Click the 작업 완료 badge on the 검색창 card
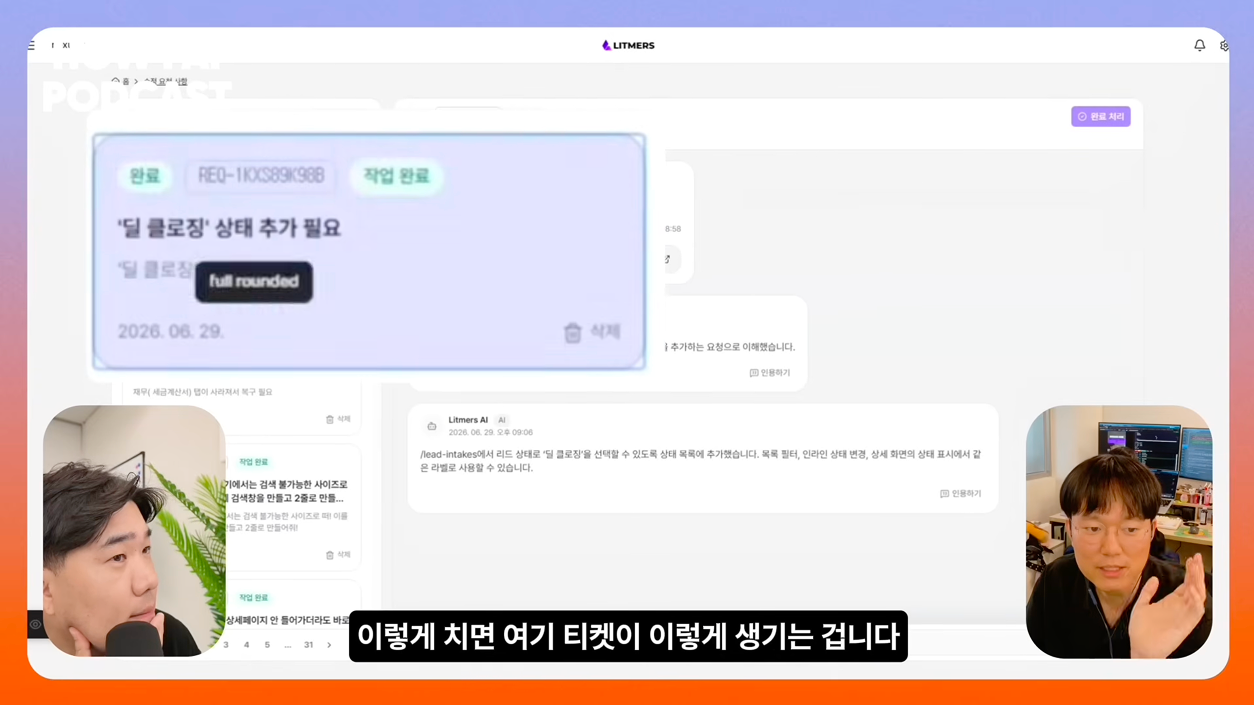Viewport: 1254px width, 705px height. [253, 462]
